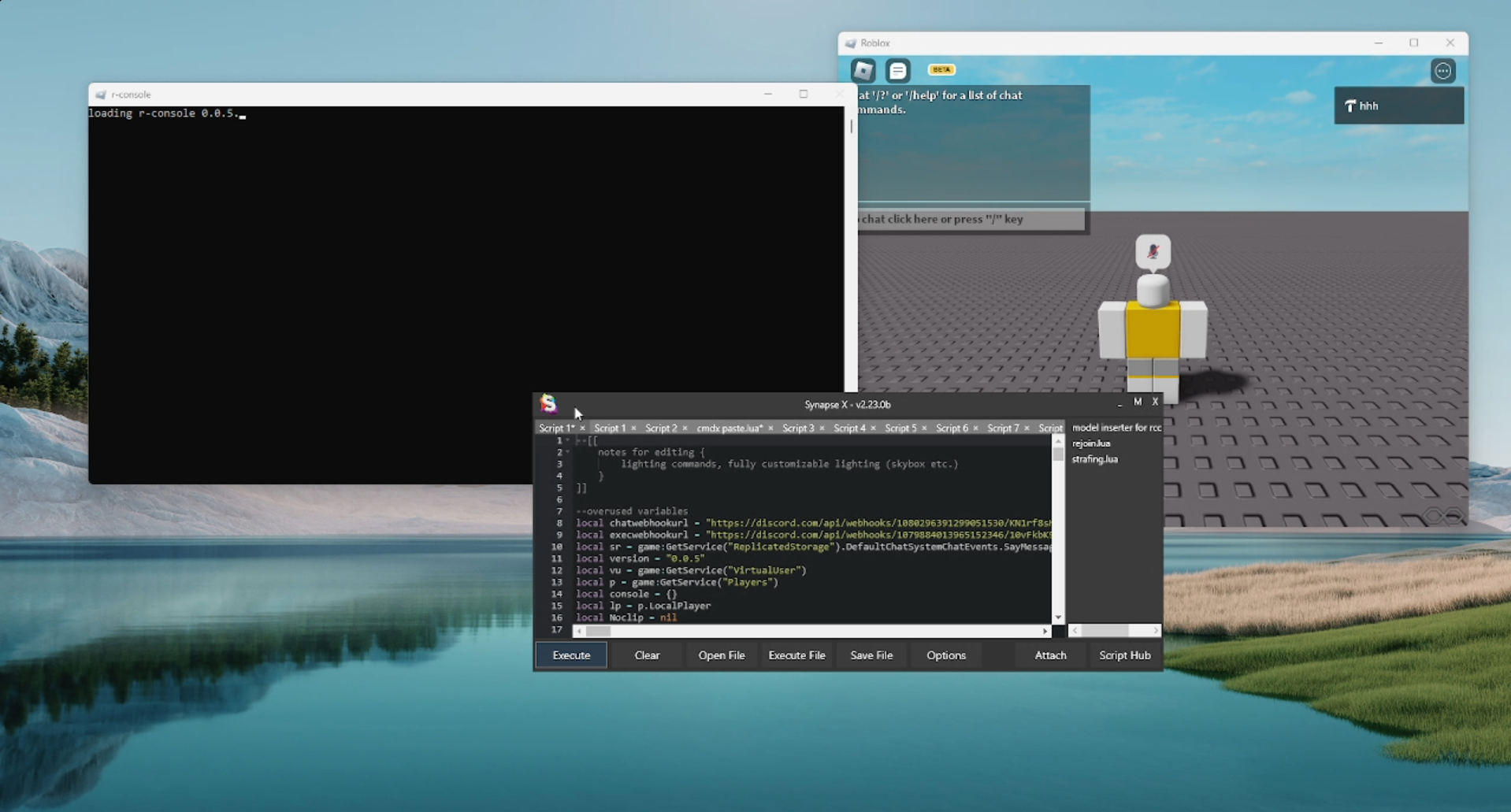Toggle the Roblox chat window icon

(x=898, y=71)
